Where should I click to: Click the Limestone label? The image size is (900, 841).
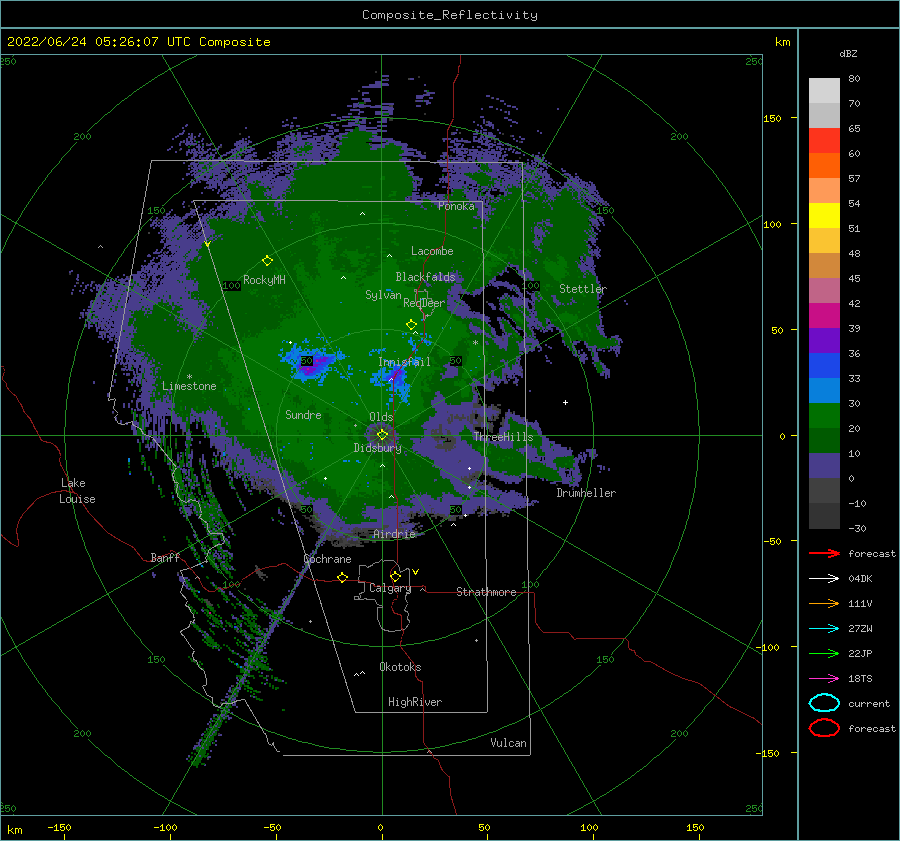click(x=189, y=386)
